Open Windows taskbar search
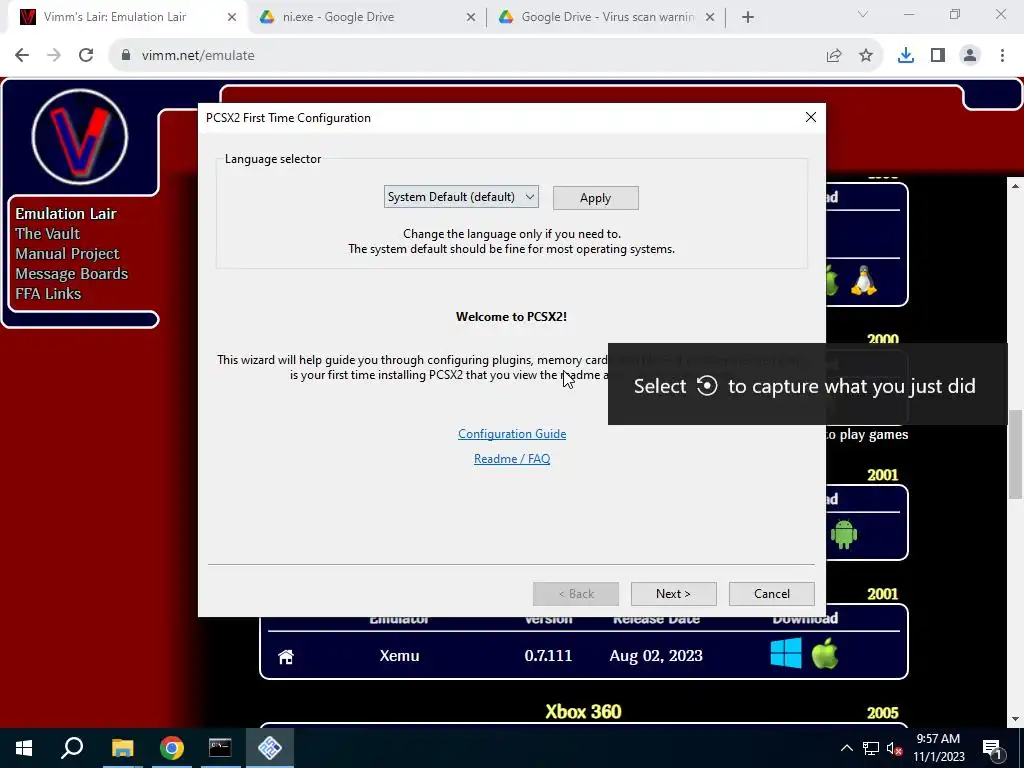This screenshot has width=1024, height=768. [x=72, y=748]
